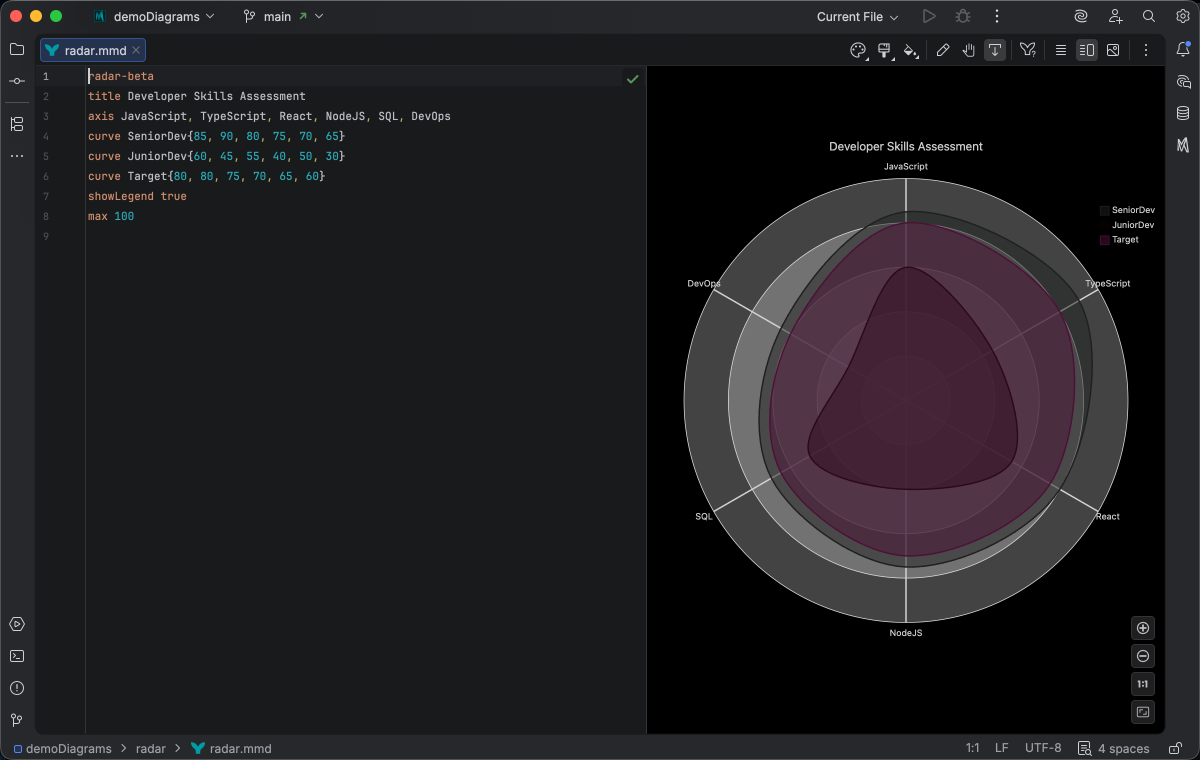This screenshot has height=760, width=1200.
Task: Open the AI chat tool window
Action: tap(1183, 81)
